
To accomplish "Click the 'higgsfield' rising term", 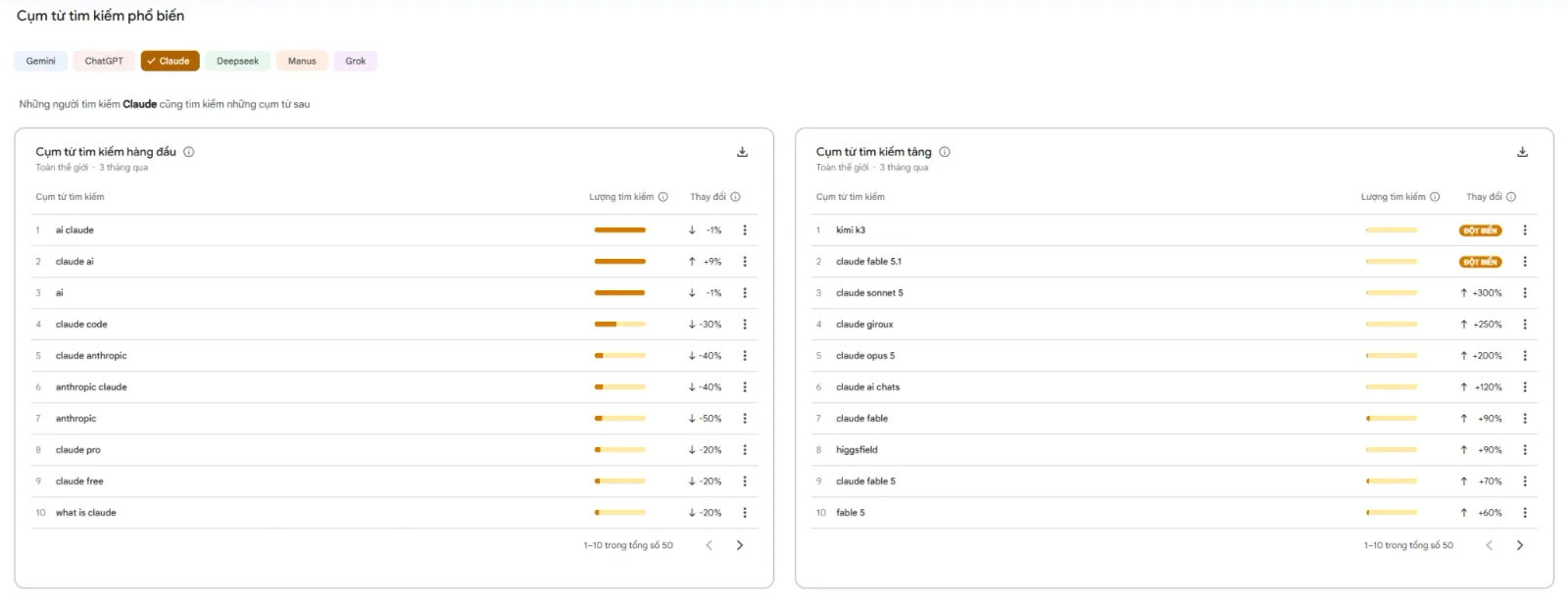I will tap(857, 450).
